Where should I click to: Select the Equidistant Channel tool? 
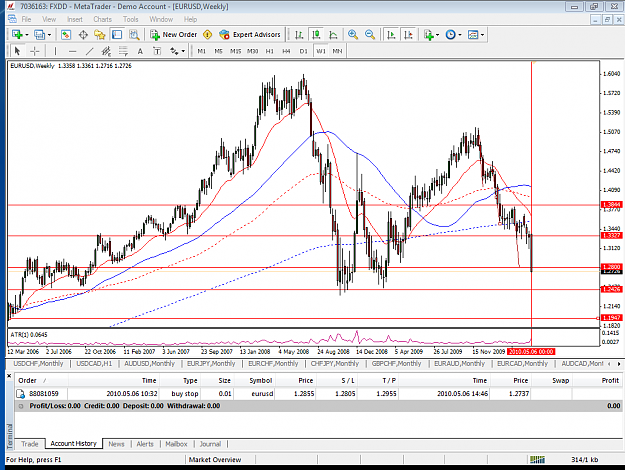point(106,51)
